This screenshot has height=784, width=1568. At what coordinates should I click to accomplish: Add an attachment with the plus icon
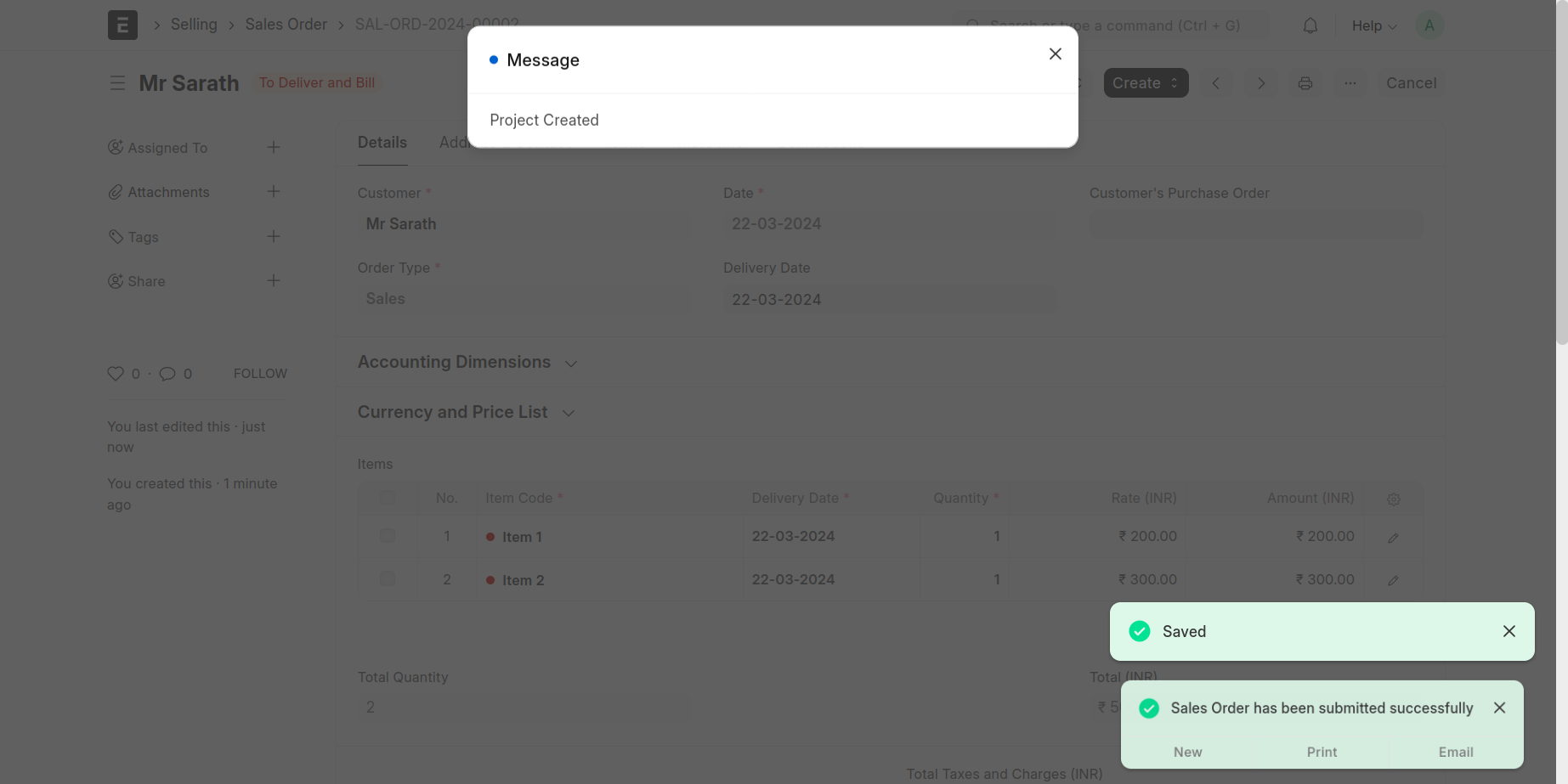pyautogui.click(x=273, y=192)
